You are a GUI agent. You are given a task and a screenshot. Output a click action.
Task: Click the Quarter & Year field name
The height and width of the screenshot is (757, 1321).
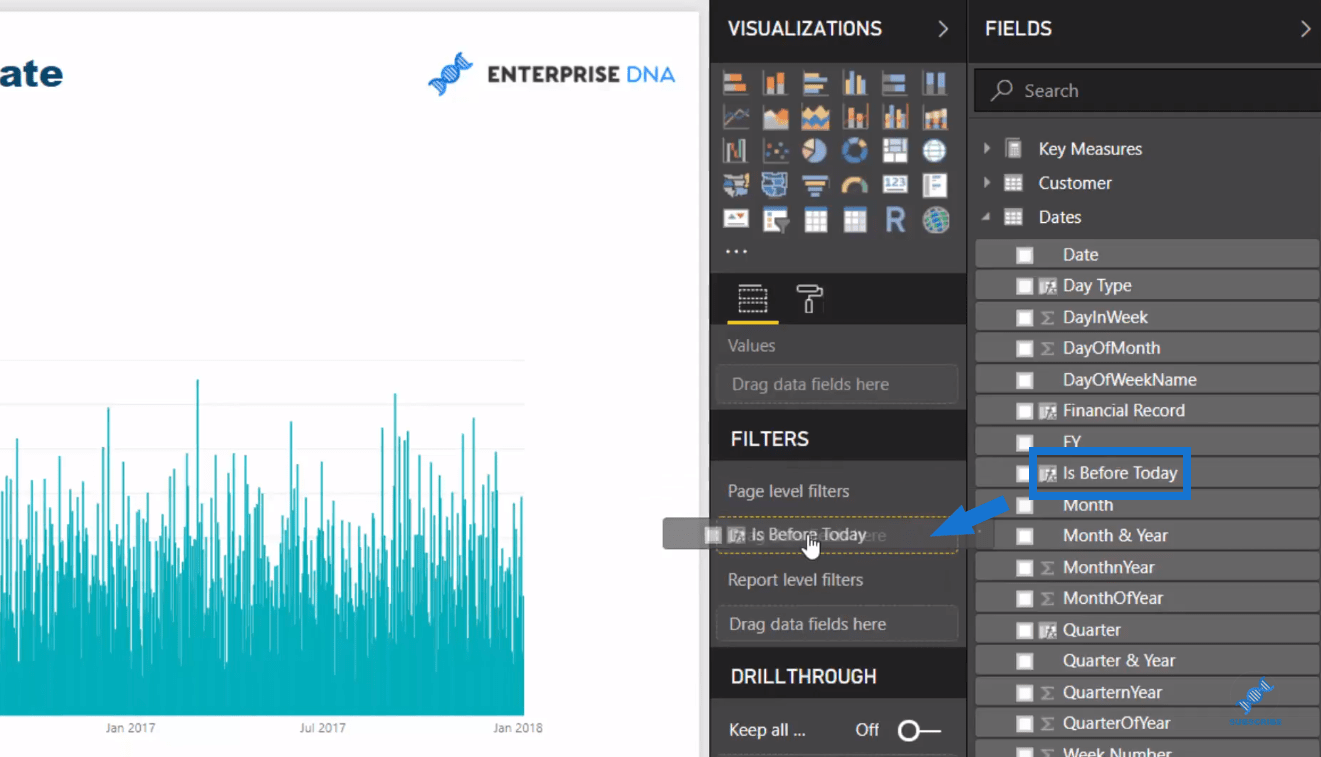tap(1119, 661)
